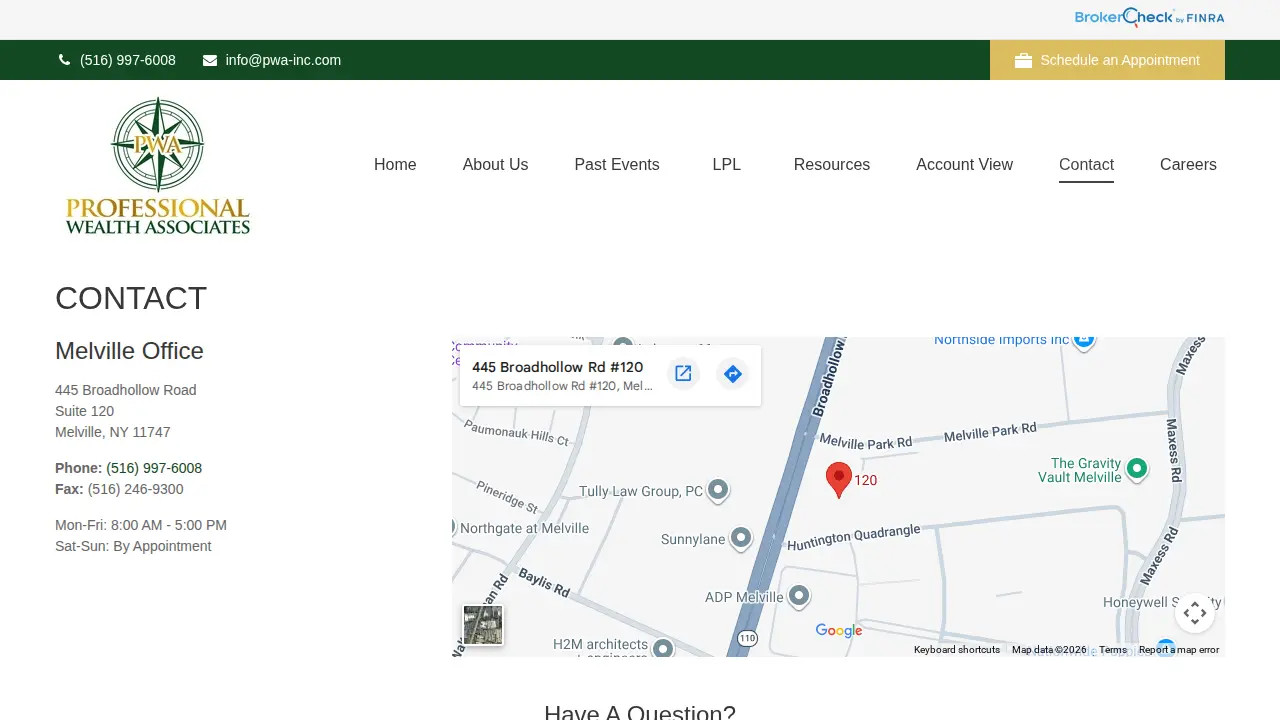
Task: Get directions with blue arrow icon
Action: point(733,373)
